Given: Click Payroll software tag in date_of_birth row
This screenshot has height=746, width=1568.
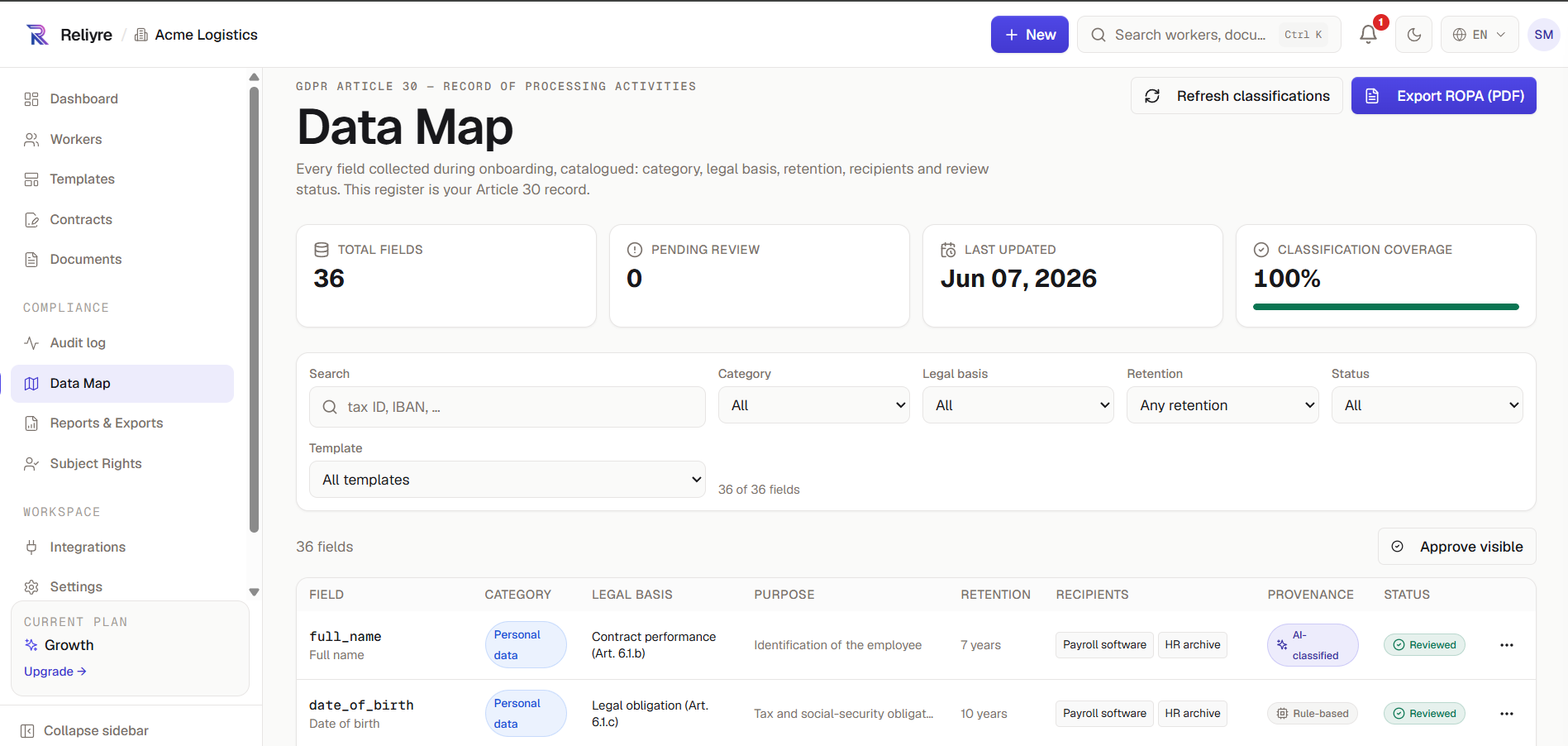Looking at the screenshot, I should (x=1104, y=714).
